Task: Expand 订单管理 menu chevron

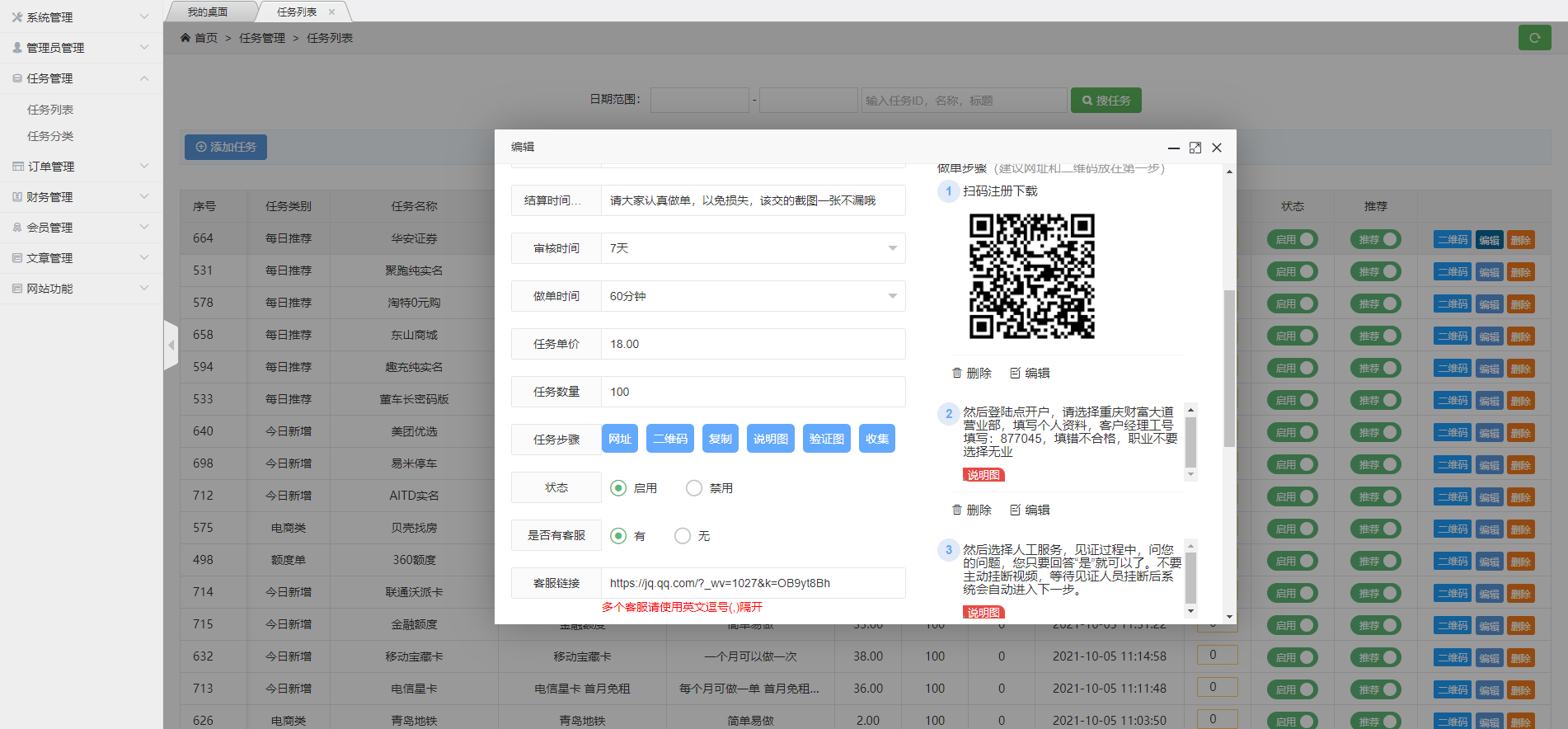Action: point(144,166)
